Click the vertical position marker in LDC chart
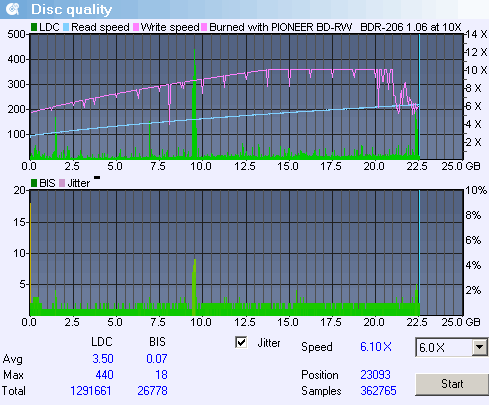 click(419, 97)
